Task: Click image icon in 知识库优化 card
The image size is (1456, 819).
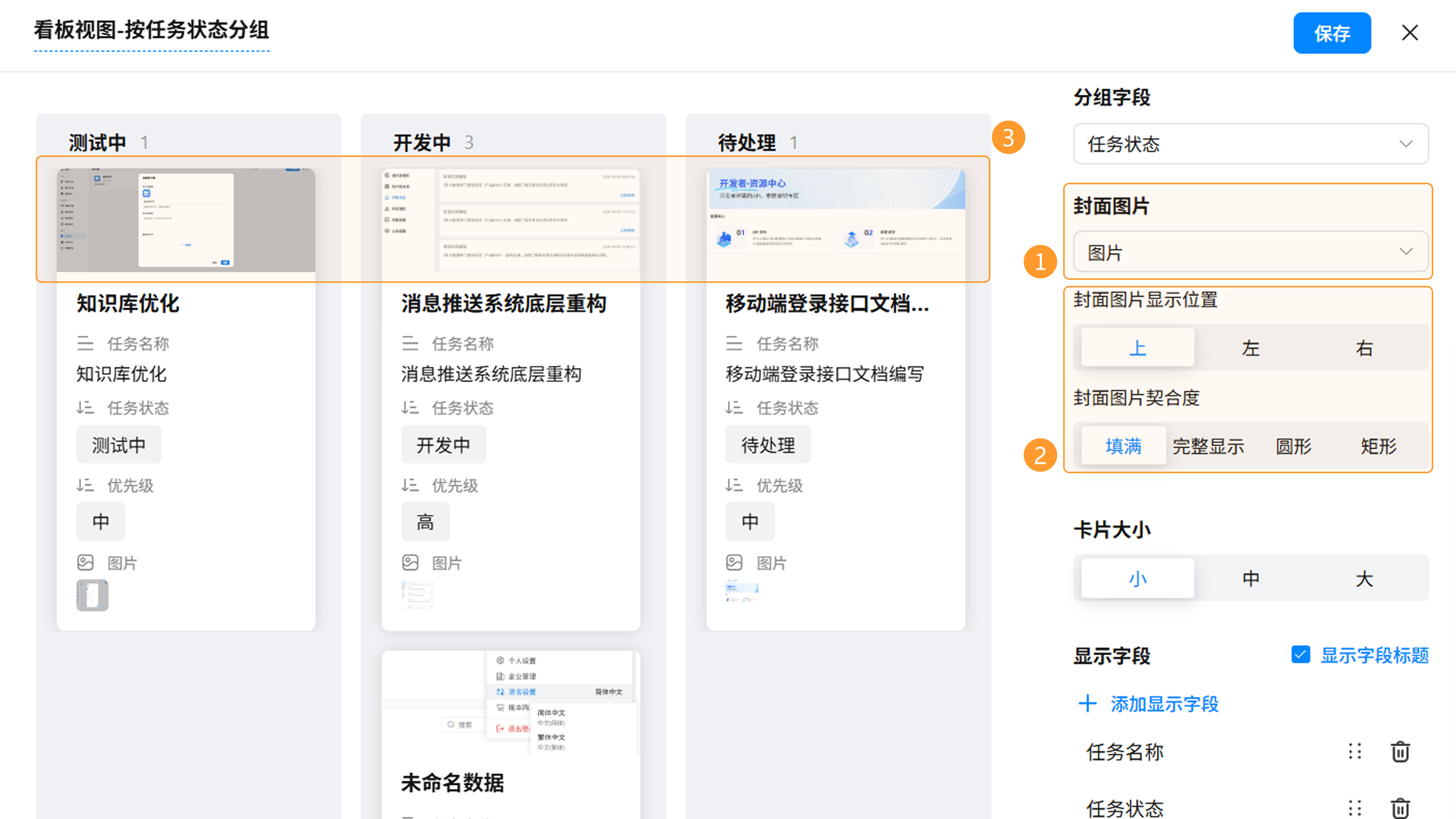Action: tap(85, 562)
